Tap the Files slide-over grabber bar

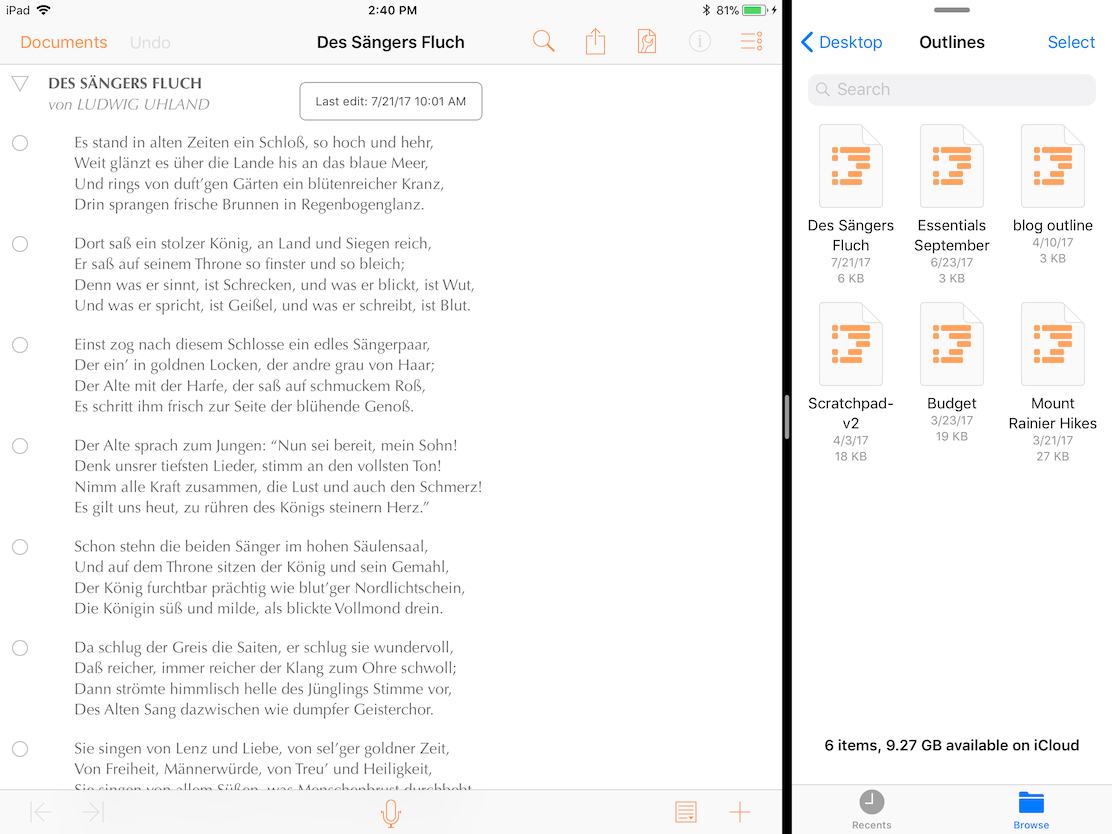951,10
